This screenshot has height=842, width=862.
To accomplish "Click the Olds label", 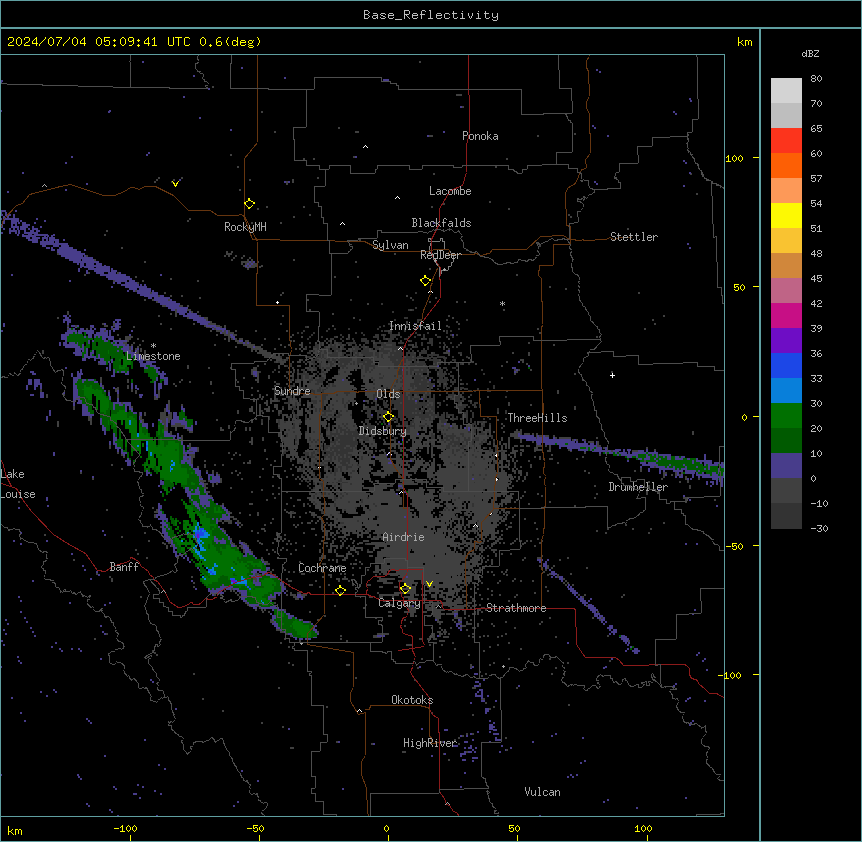I will pyautogui.click(x=388, y=394).
